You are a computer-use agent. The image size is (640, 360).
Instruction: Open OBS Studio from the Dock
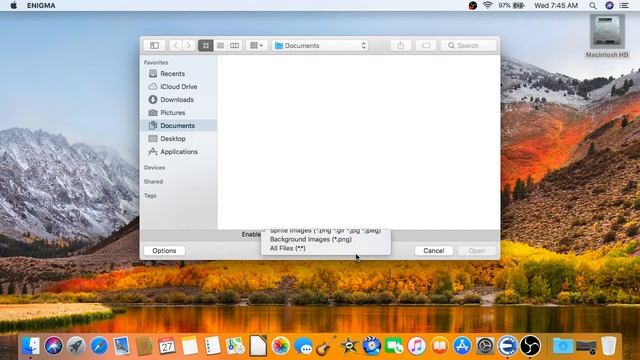pos(530,346)
